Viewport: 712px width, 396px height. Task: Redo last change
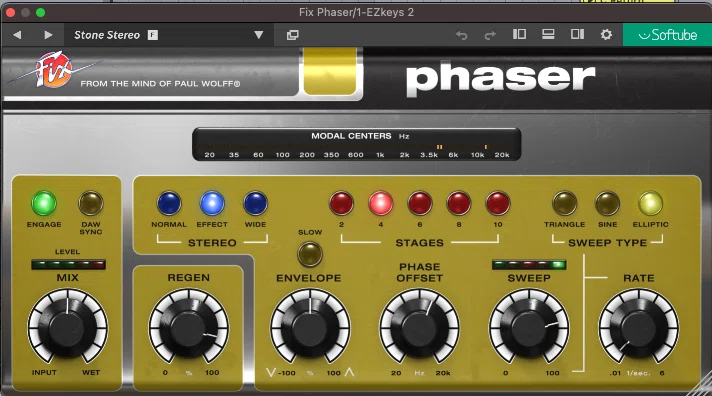[490, 35]
